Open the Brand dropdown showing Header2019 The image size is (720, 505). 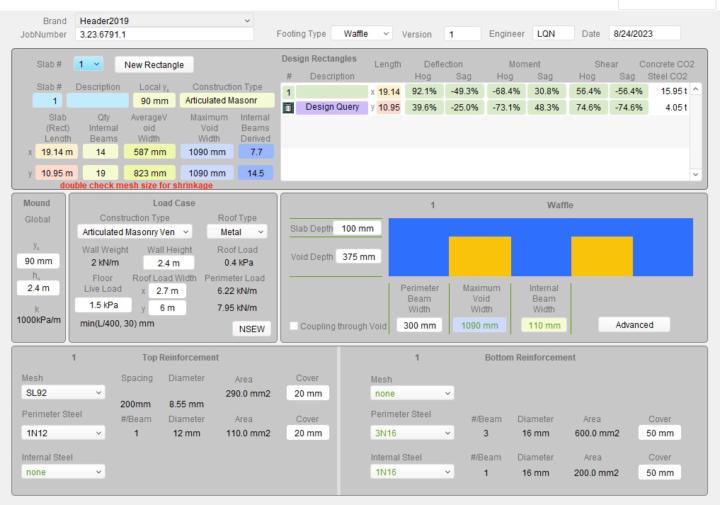pos(248,20)
